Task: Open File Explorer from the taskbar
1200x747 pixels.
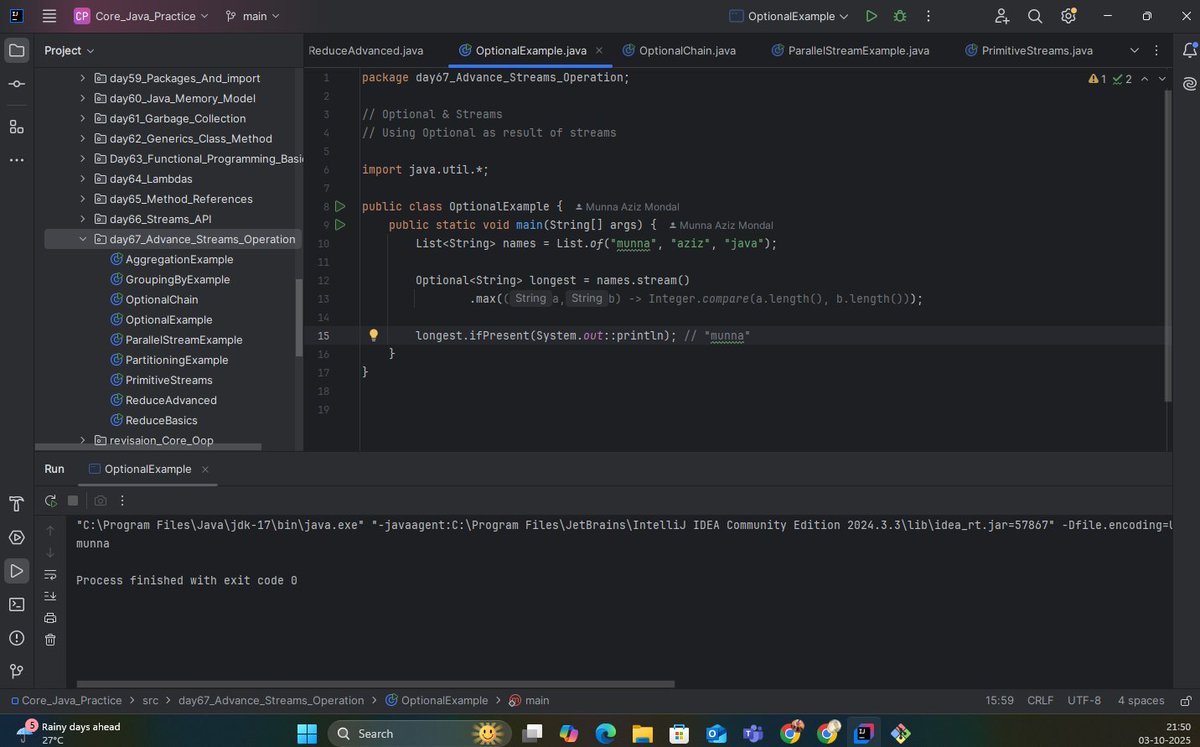Action: [x=641, y=733]
